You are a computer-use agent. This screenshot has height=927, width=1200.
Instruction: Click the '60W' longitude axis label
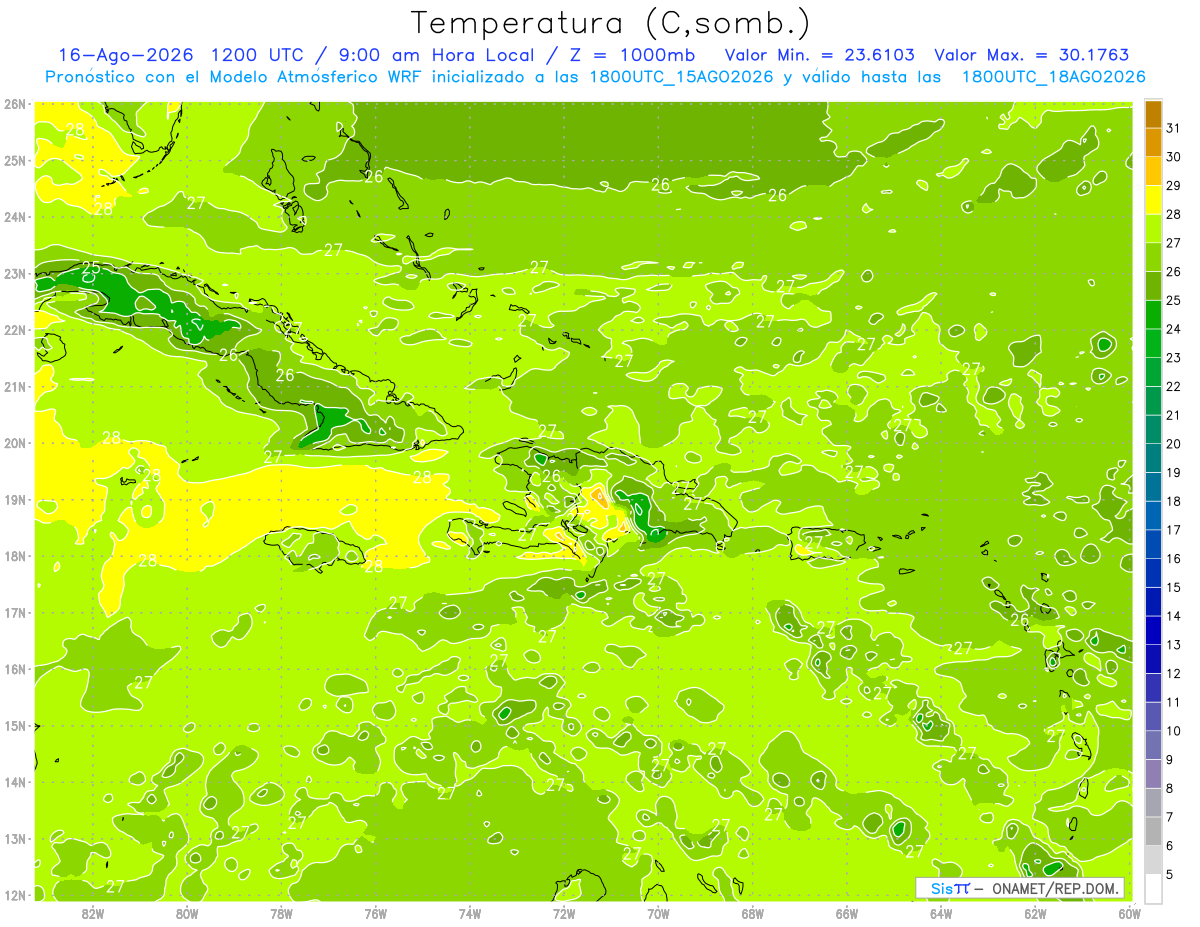point(1129,913)
